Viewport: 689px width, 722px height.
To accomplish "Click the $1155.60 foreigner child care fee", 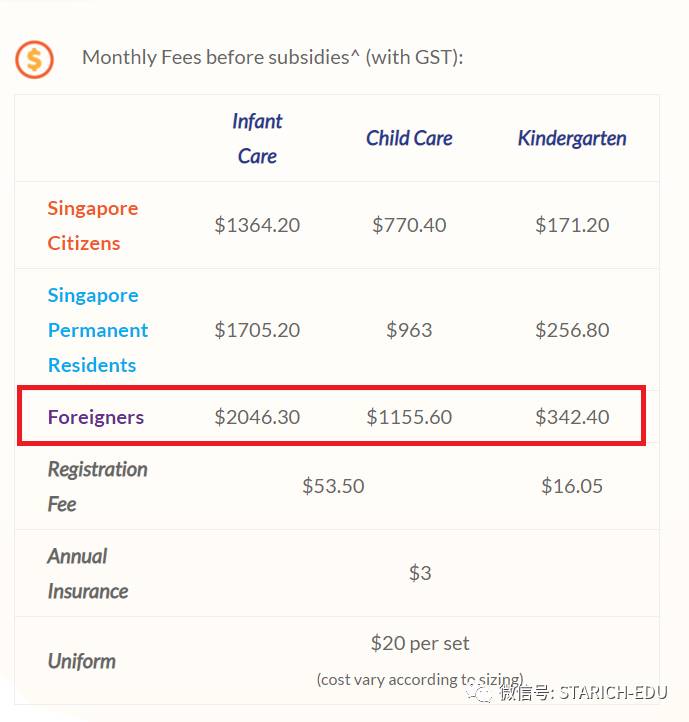I will coord(409,417).
